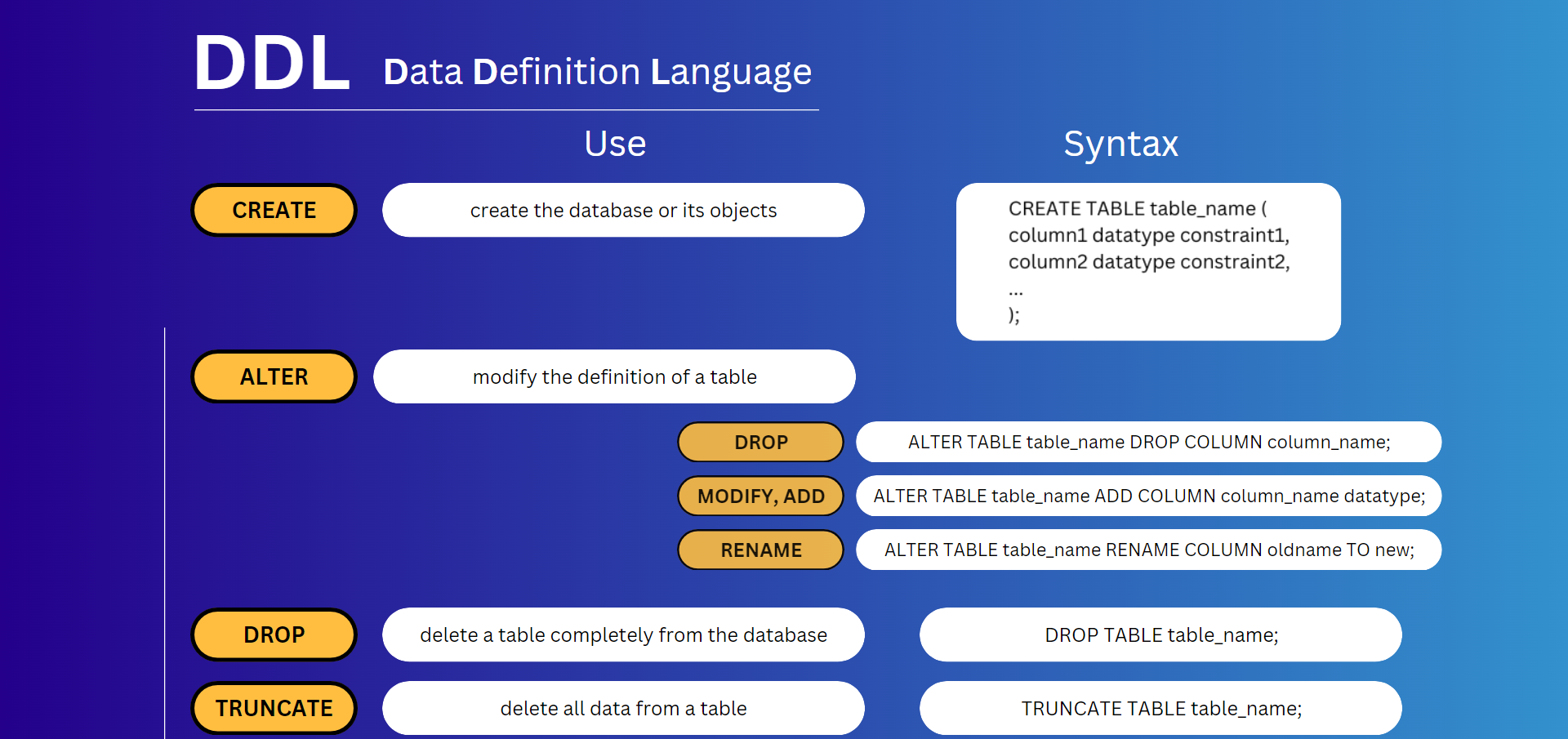Click 'delete a table completely from the database'
Image resolution: width=1568 pixels, height=739 pixels.
[x=623, y=635]
